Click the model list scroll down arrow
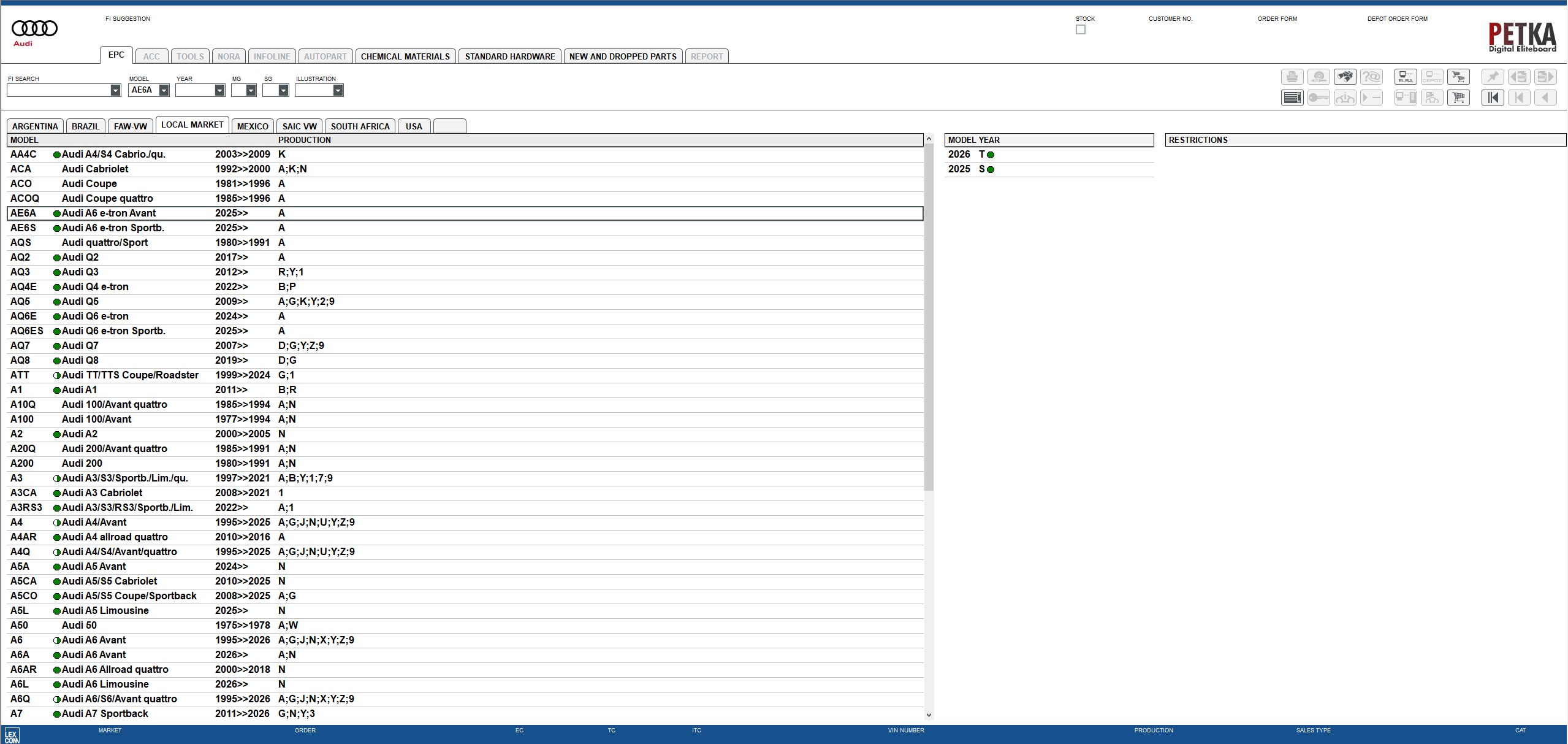The height and width of the screenshot is (744, 1568). [929, 715]
